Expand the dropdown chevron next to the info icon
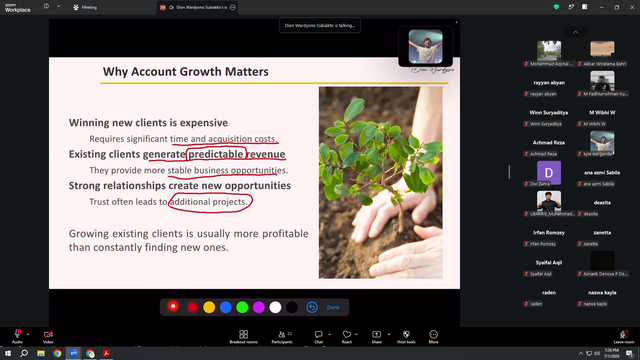This screenshot has width=640, height=360. [58, 7]
